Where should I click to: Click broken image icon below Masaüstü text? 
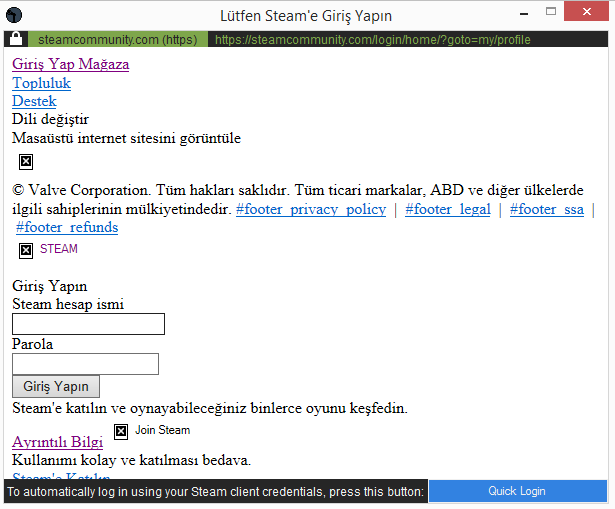tap(26, 162)
